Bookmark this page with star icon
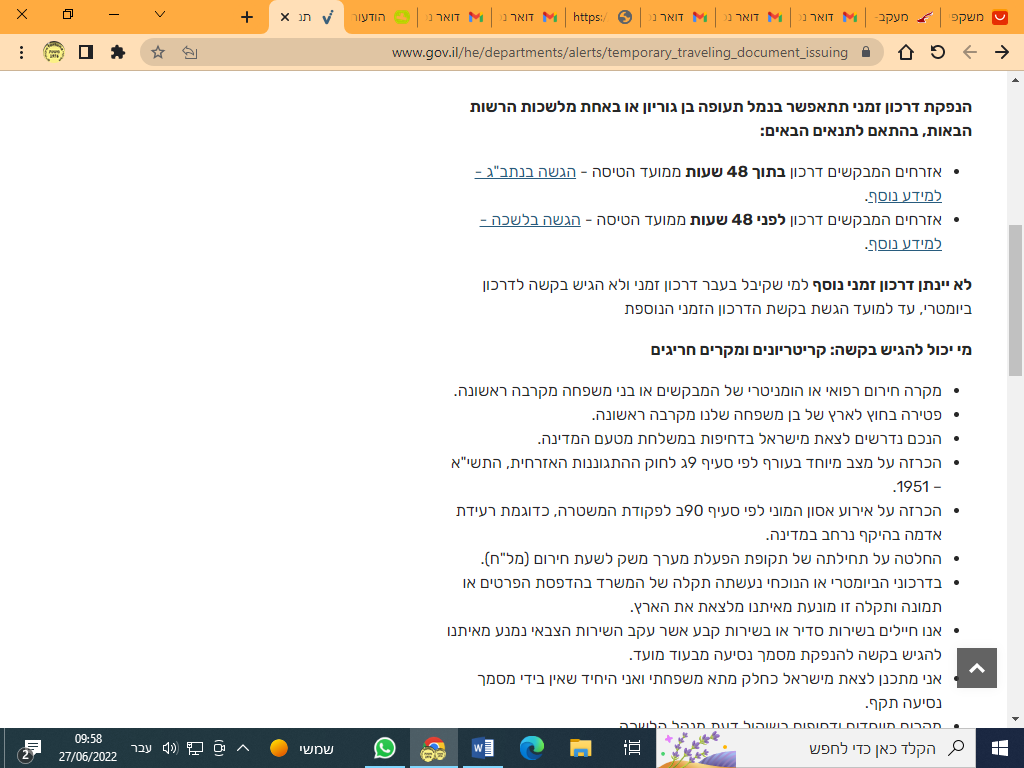This screenshot has width=1024, height=768. (158, 52)
